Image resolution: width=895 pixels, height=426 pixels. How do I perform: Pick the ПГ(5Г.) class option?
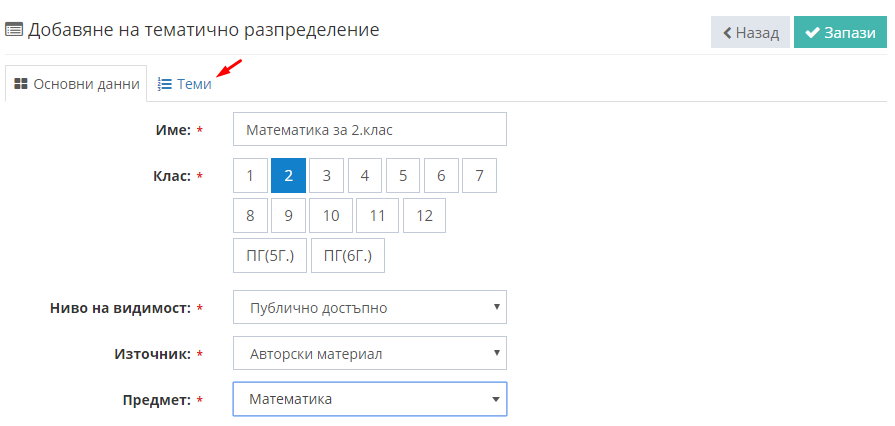click(x=270, y=256)
